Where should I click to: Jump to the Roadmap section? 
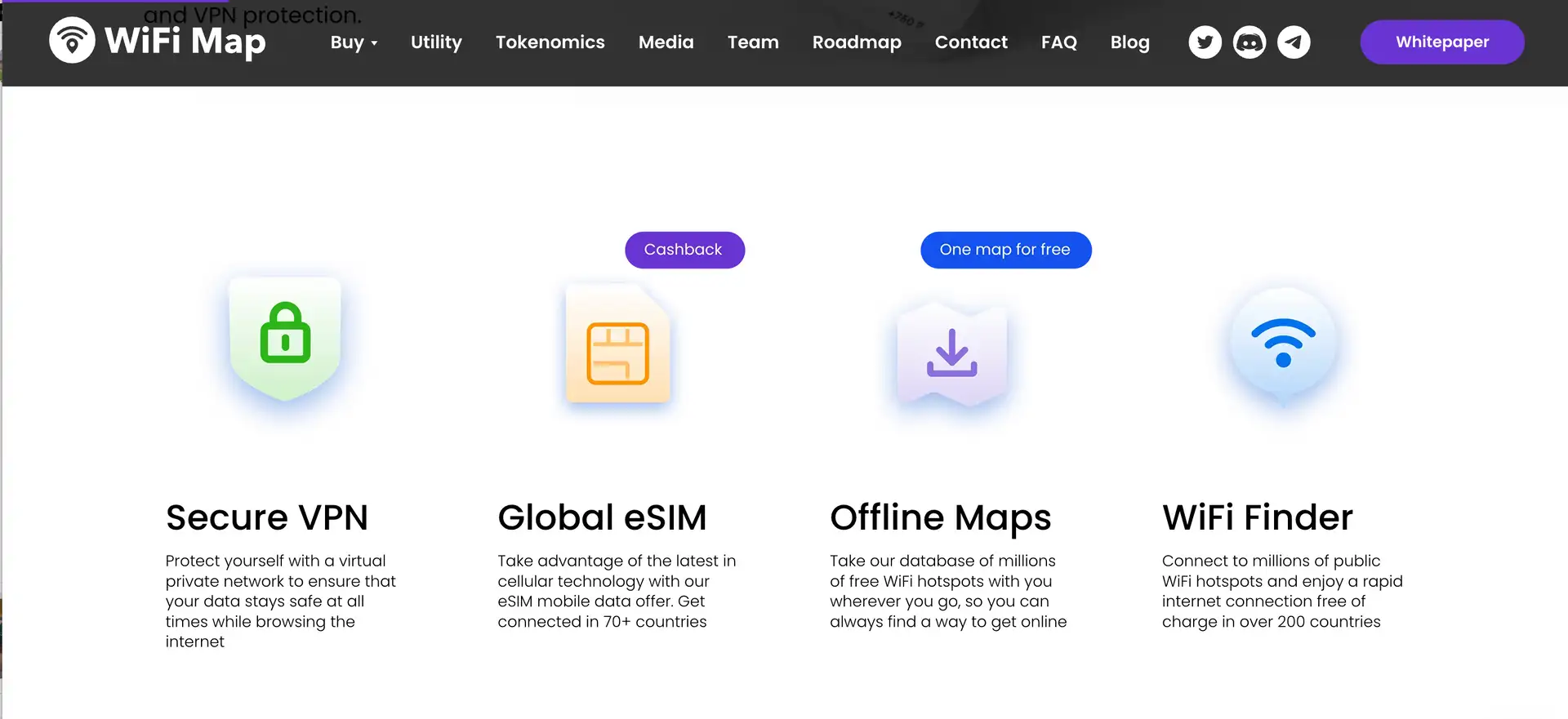point(857,42)
